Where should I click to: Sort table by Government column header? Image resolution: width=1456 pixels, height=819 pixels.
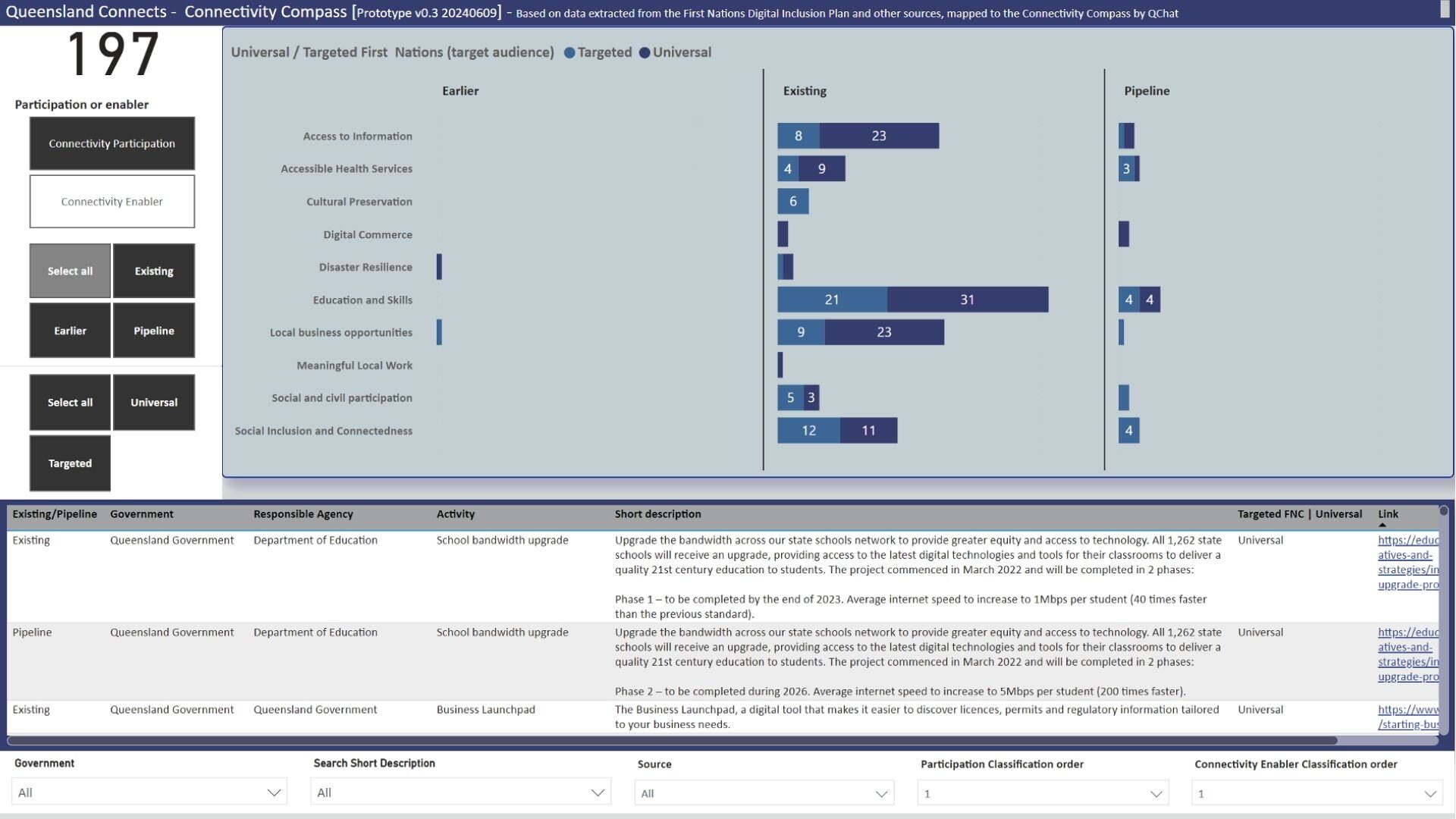142,514
